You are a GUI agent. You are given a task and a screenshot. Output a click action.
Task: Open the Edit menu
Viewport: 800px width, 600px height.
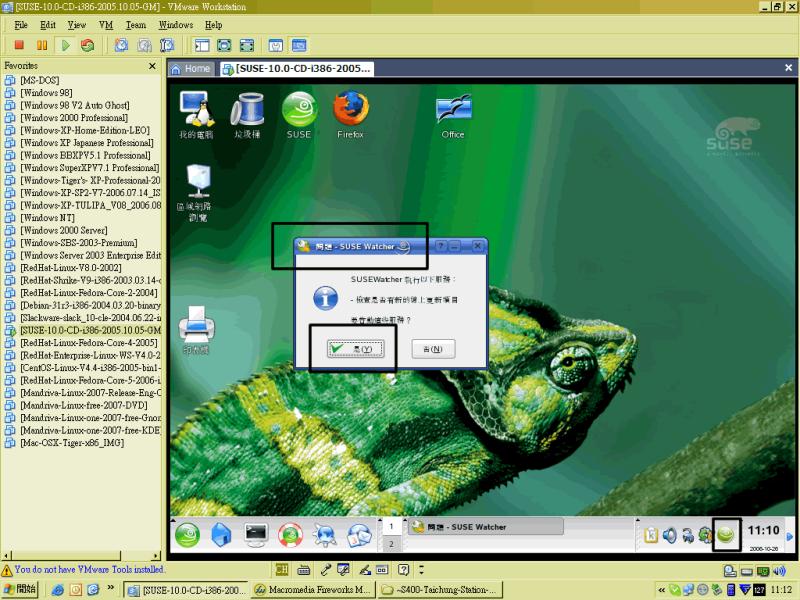coord(47,25)
